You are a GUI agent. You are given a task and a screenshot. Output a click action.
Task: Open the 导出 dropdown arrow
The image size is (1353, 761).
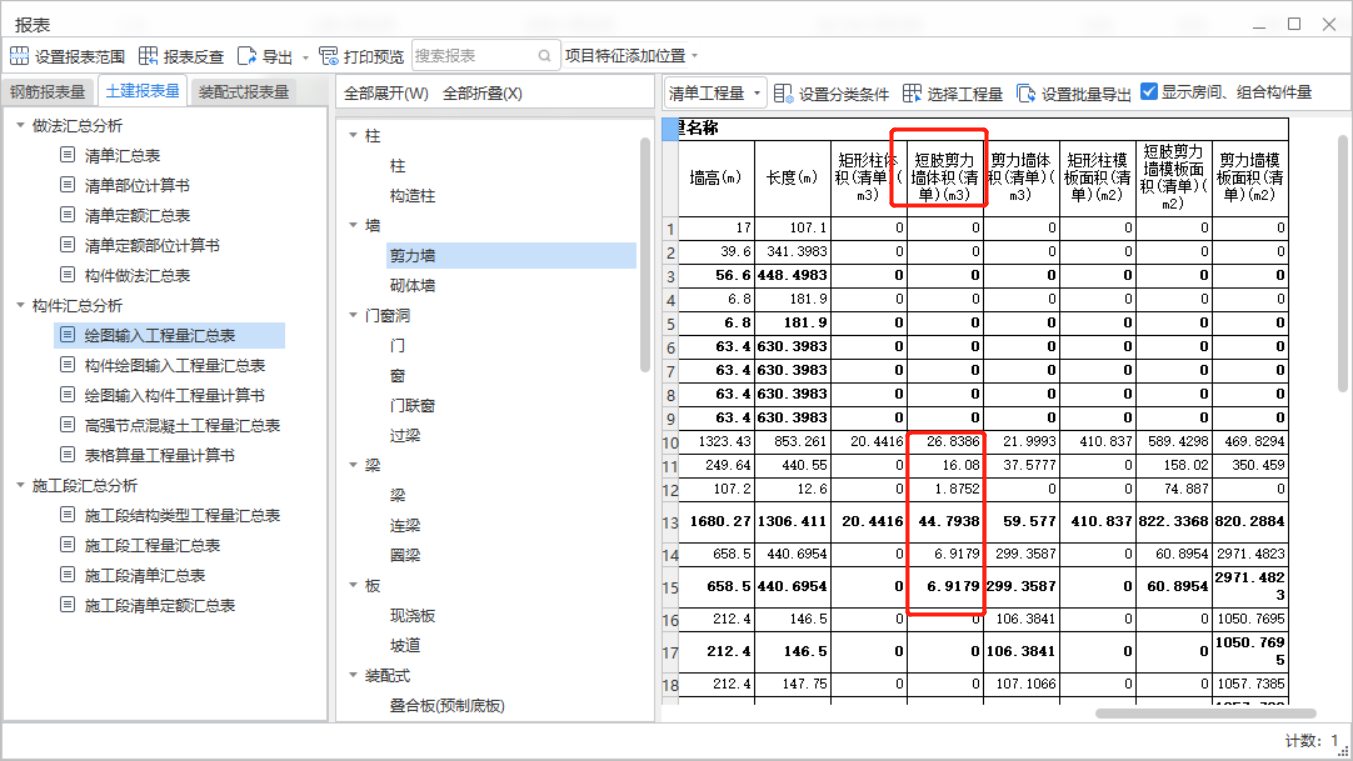pyautogui.click(x=306, y=57)
